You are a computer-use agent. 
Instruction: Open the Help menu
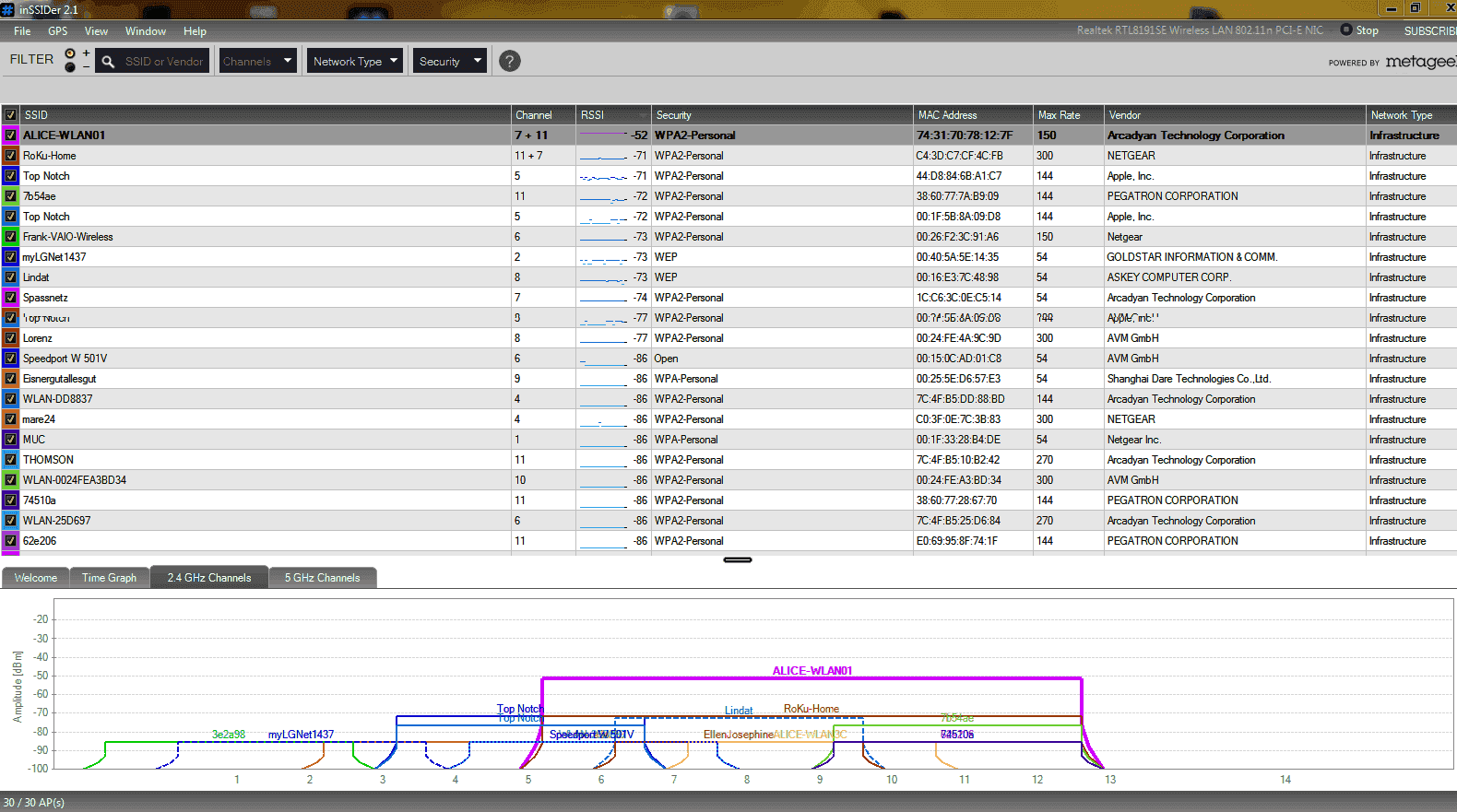195,31
